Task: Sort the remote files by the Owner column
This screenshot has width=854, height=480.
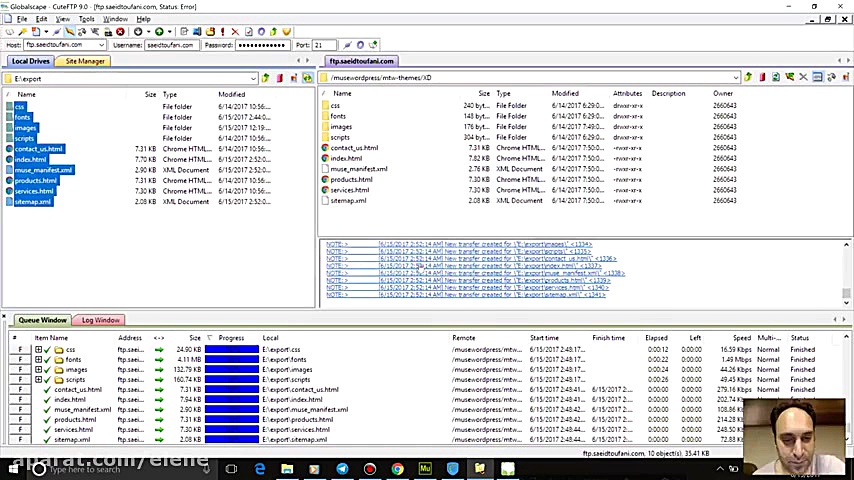Action: tap(722, 93)
